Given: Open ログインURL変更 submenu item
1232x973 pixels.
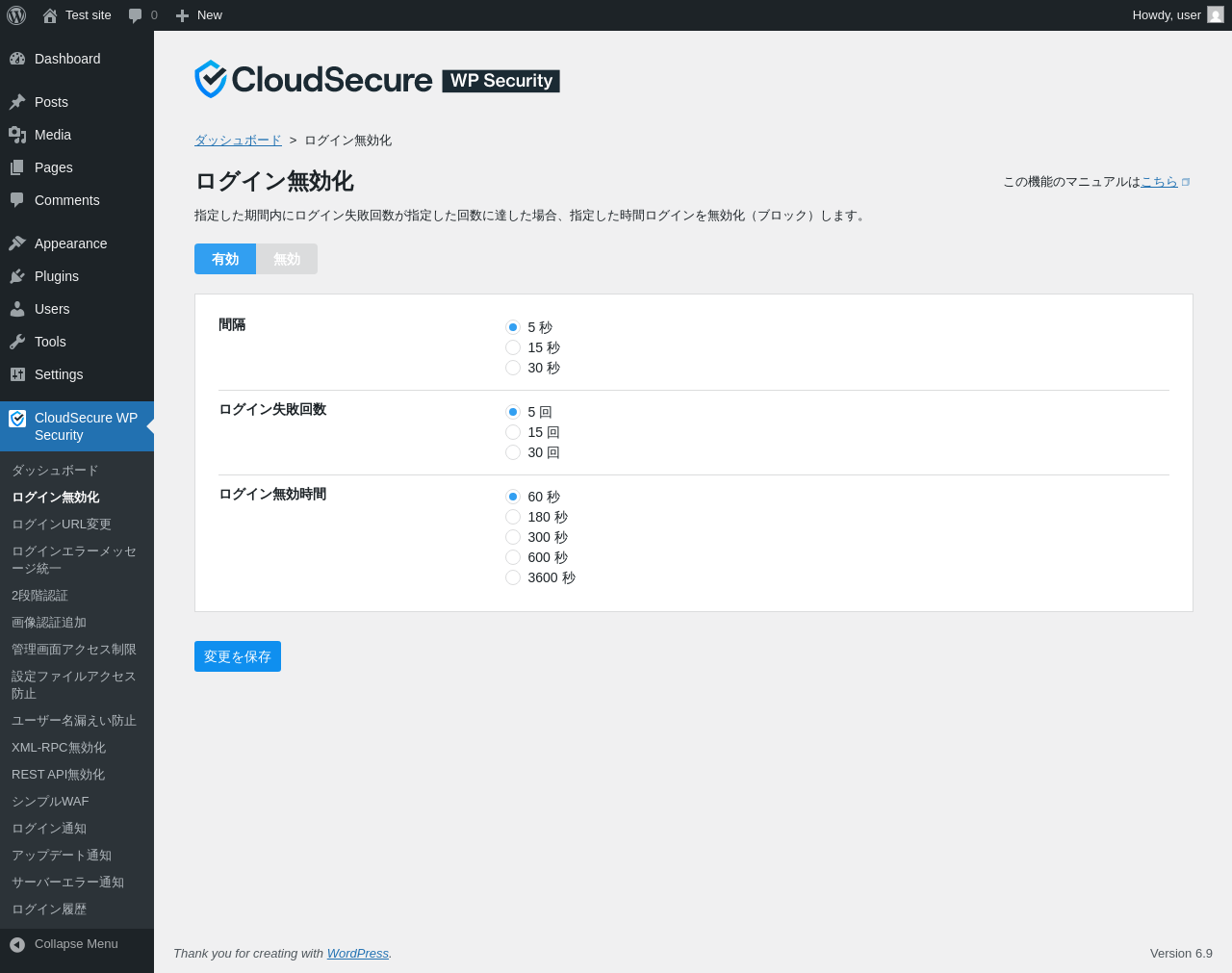Looking at the screenshot, I should tap(77, 525).
